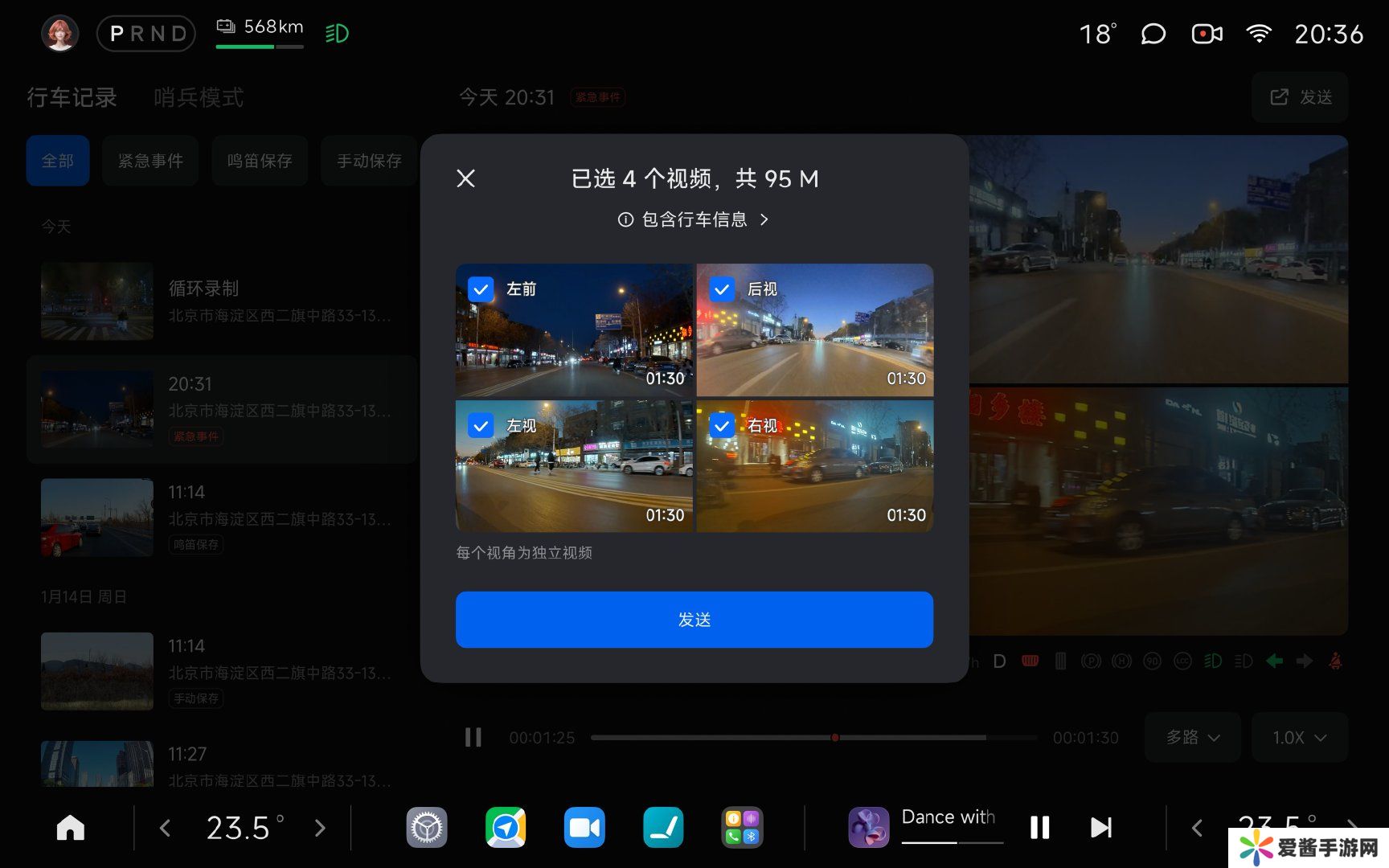Launch the navigation map app
1389x868 pixels.
[506, 828]
